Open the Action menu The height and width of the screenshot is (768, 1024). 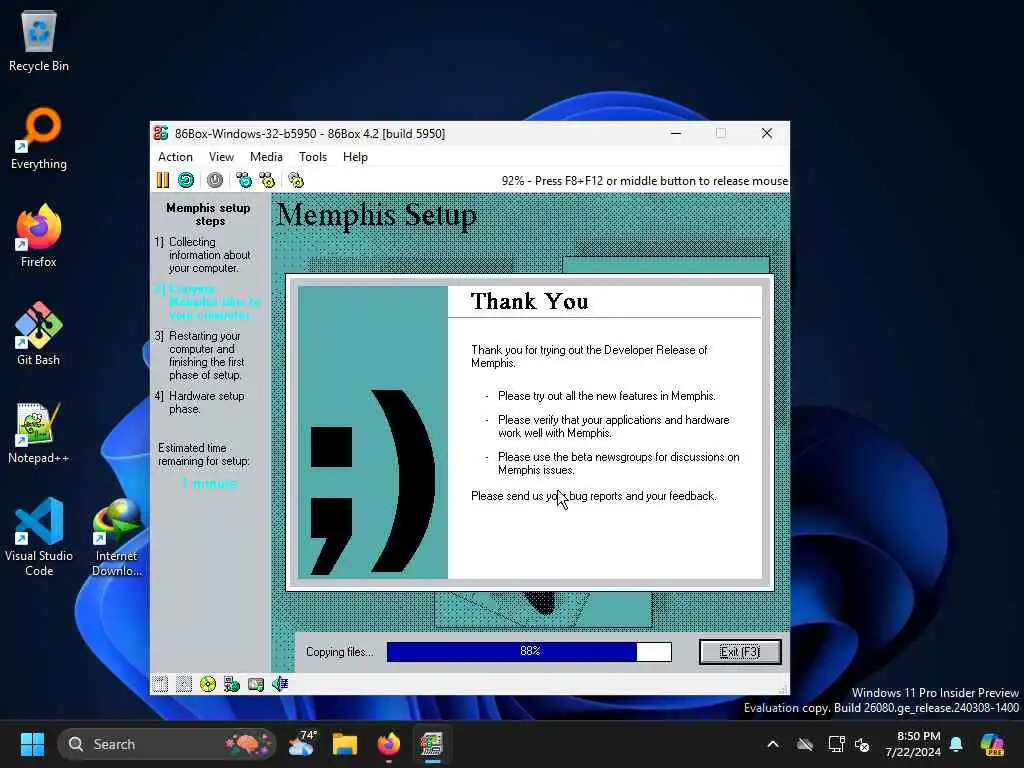(x=175, y=157)
